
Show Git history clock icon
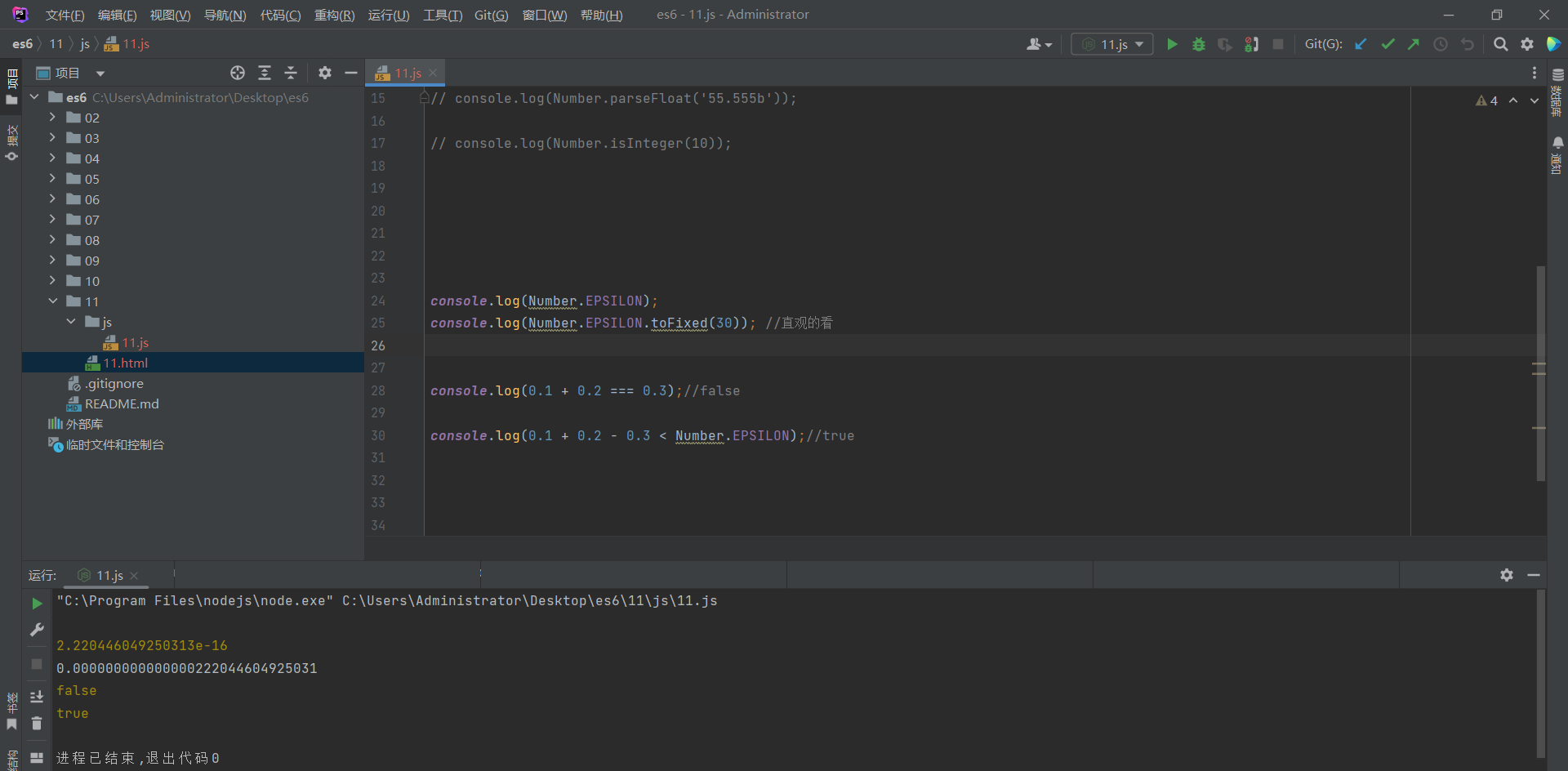pyautogui.click(x=1441, y=44)
